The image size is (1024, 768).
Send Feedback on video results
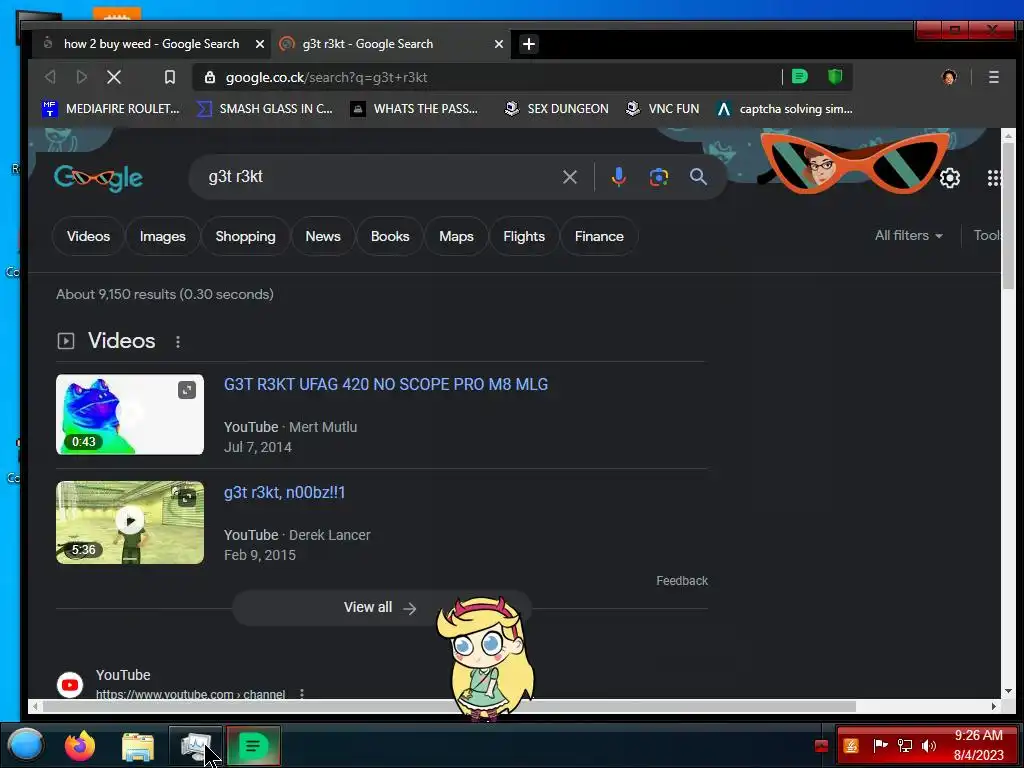tap(682, 581)
